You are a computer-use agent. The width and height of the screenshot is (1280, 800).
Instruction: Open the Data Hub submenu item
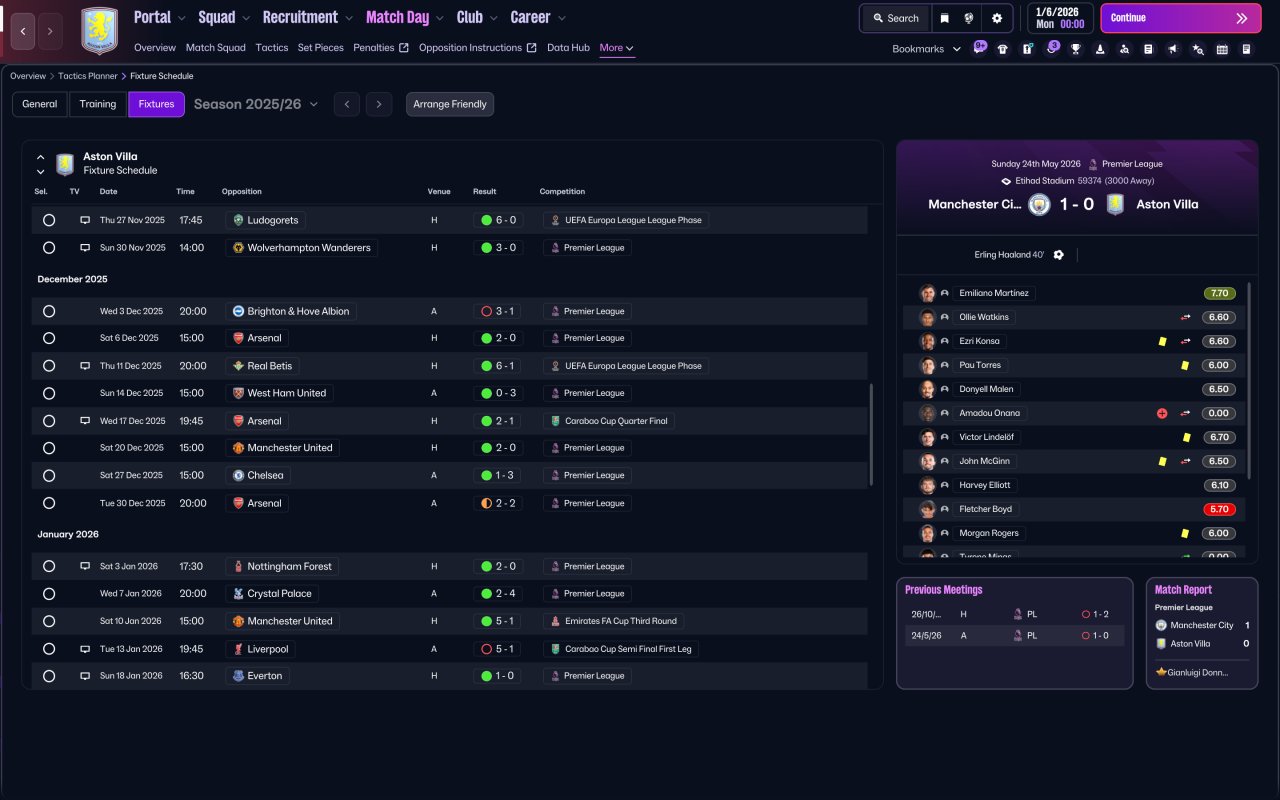568,48
